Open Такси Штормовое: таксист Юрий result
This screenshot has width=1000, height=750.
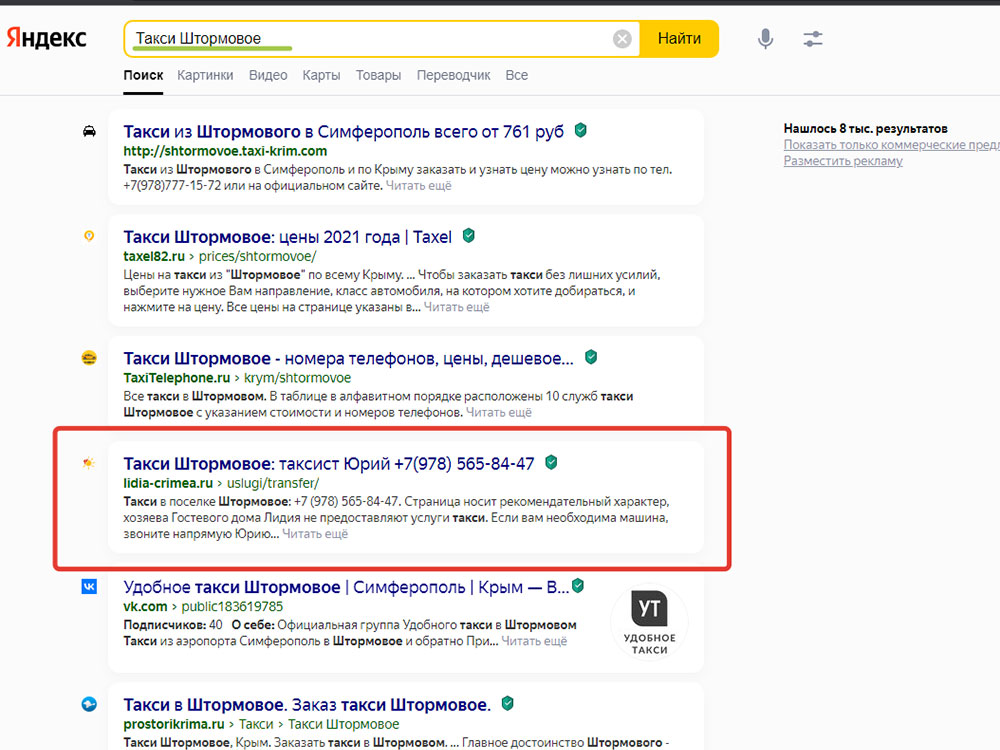[x=329, y=464]
